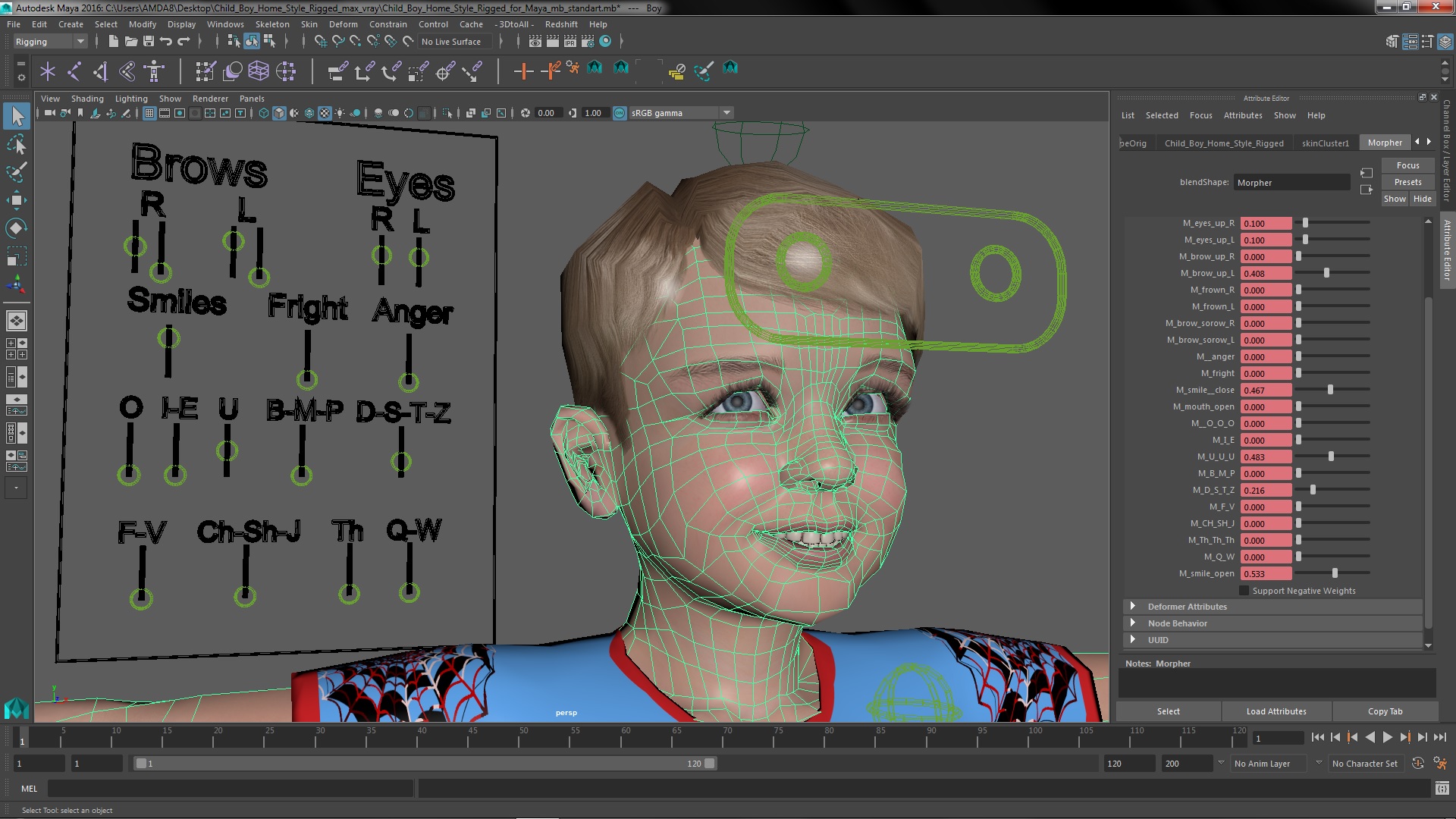Switch to the skinCluster1 tab
This screenshot has width=1456, height=819.
click(1325, 143)
